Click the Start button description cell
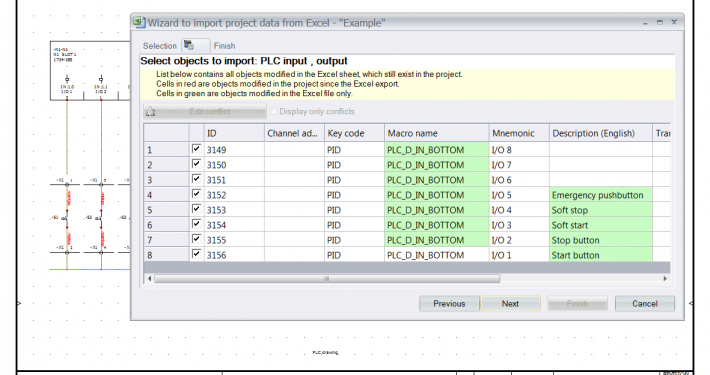Screen dimensions: 710x375 601,255
